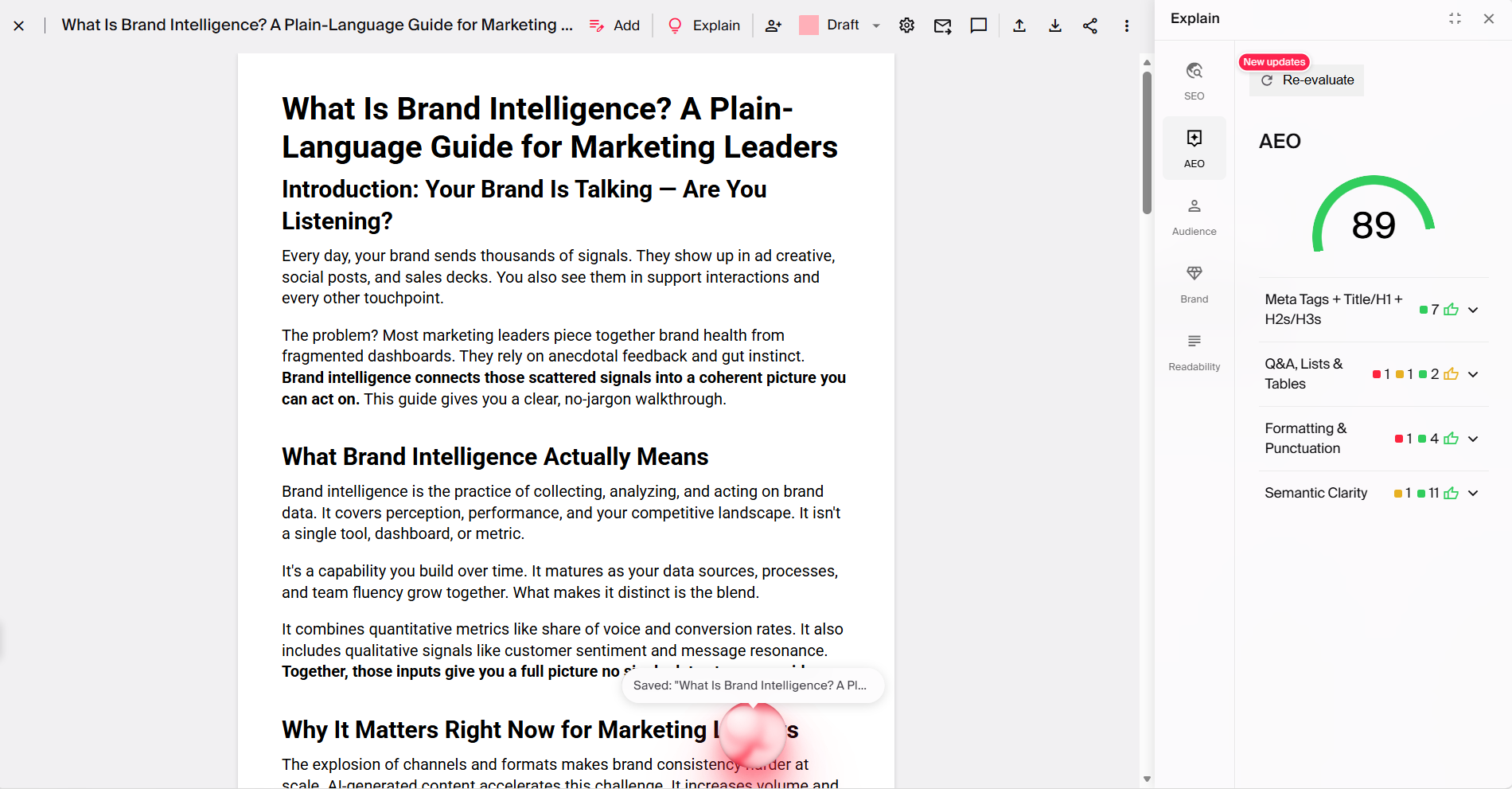The height and width of the screenshot is (789, 1512).
Task: Click the green count 7 in Meta Tags row
Action: tap(1429, 310)
